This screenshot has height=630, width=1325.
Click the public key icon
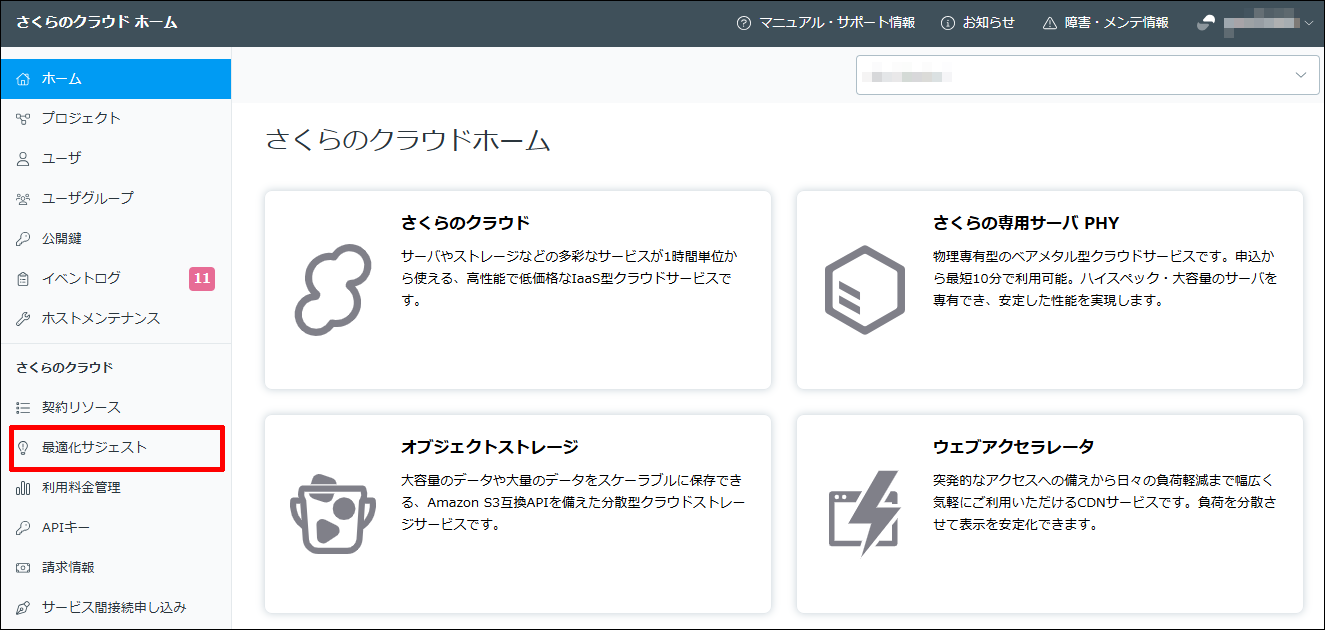click(x=24, y=238)
